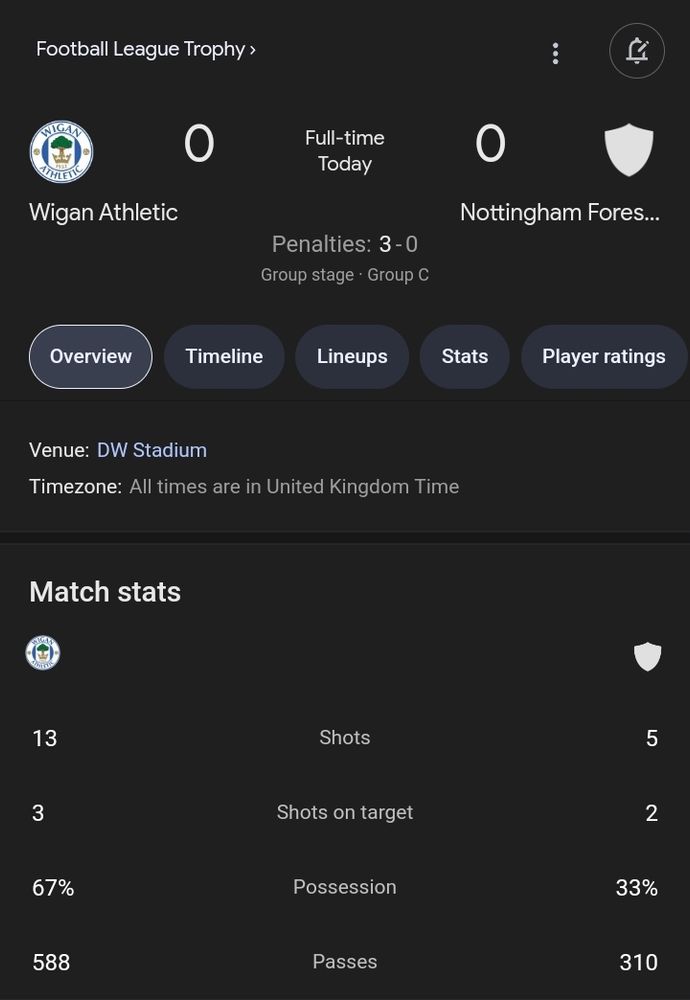
Task: Go to the Stats tab
Action: (464, 357)
